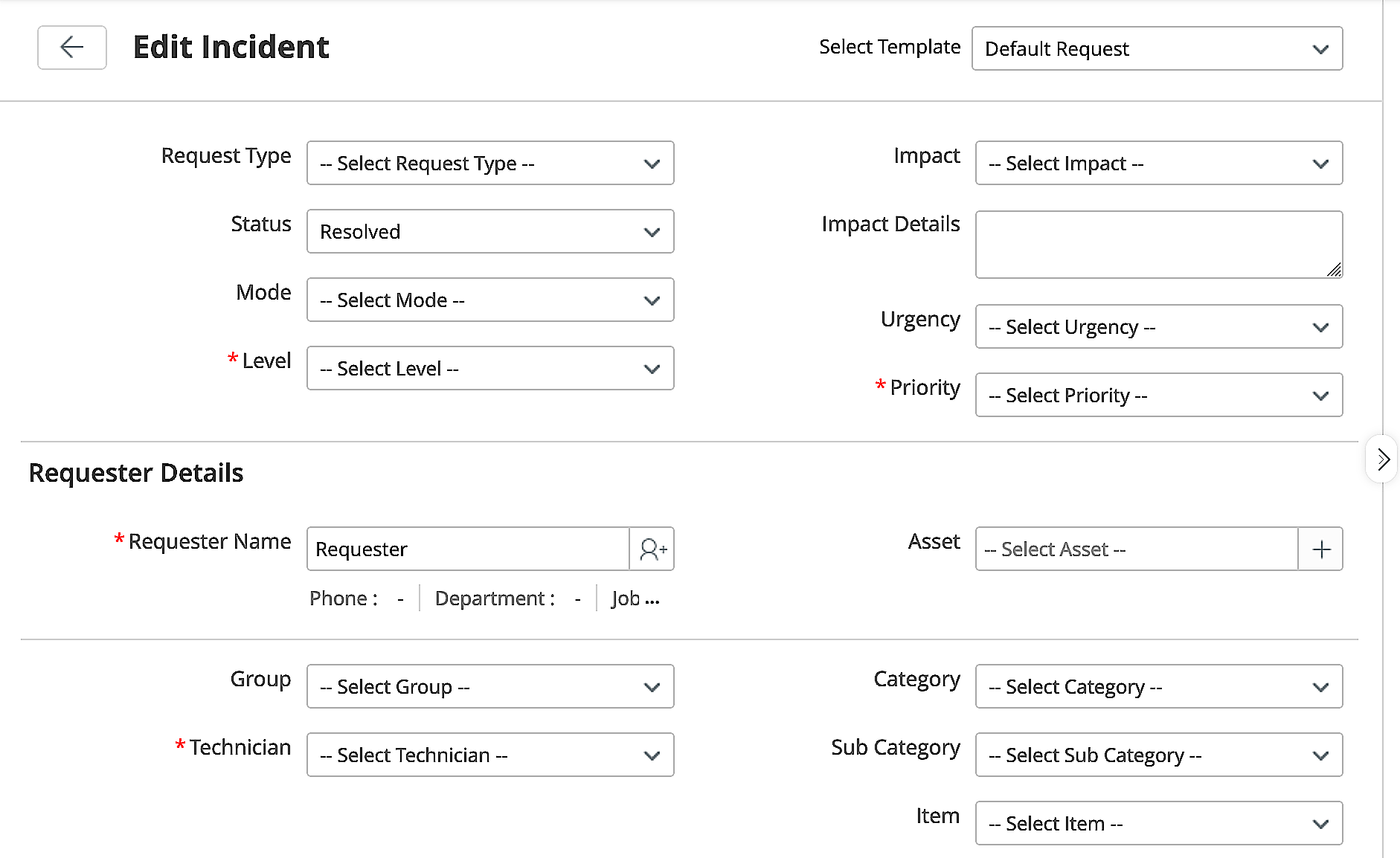Open the Request Type dropdown
Viewport: 1400px width, 858px height.
tap(489, 163)
